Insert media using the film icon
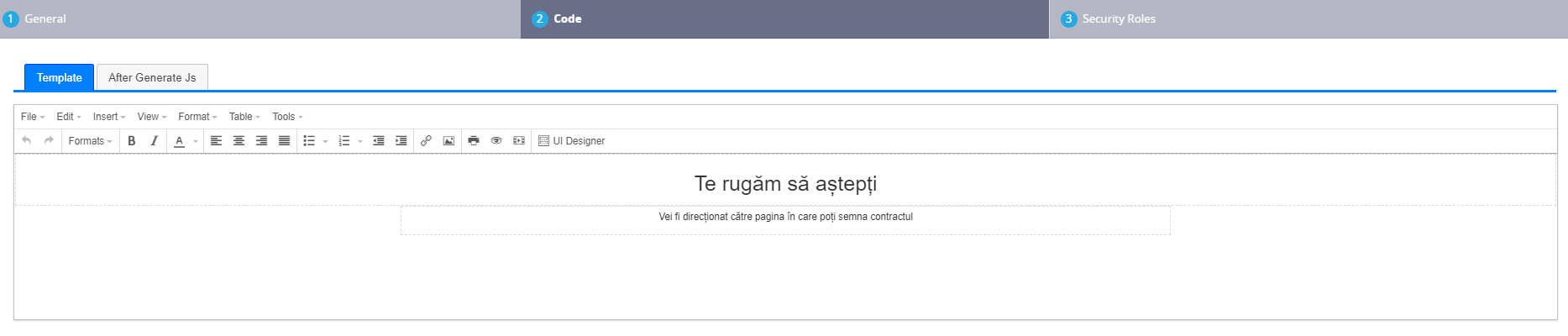The width and height of the screenshot is (1568, 336). click(x=519, y=141)
